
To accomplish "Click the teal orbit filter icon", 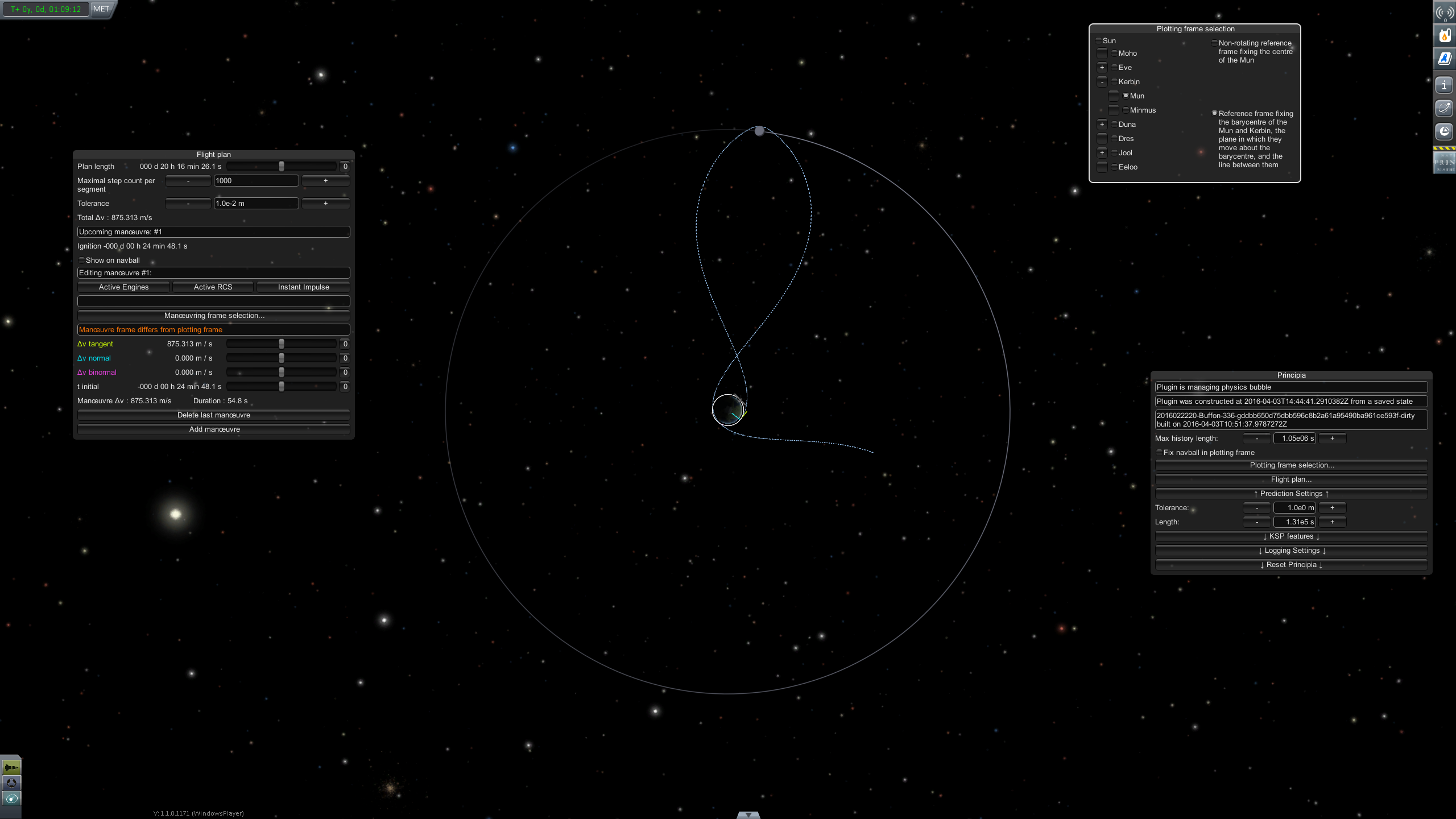I will (x=11, y=799).
